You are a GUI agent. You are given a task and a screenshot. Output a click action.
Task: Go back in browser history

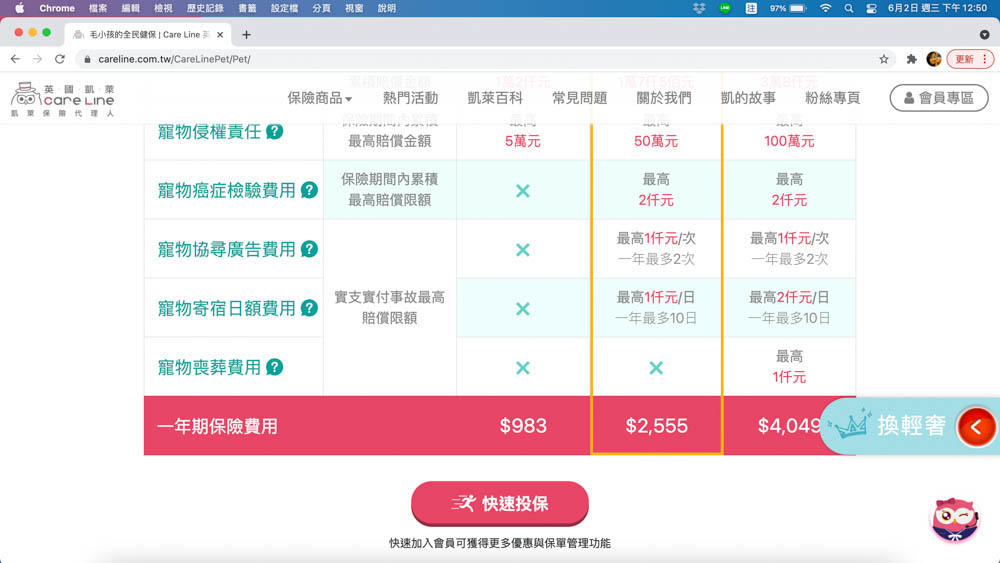(x=15, y=59)
